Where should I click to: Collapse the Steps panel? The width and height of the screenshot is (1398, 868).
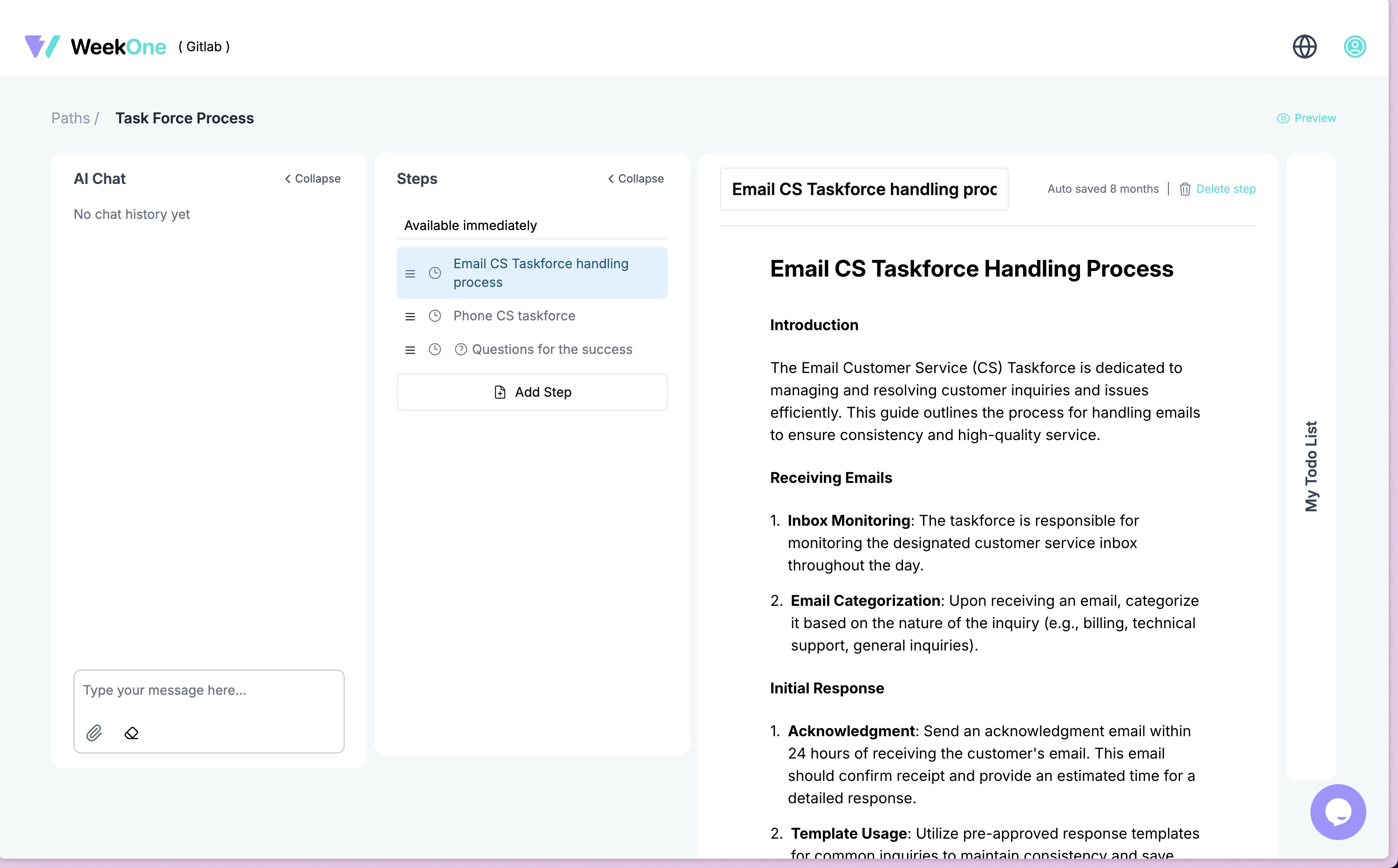coord(636,178)
